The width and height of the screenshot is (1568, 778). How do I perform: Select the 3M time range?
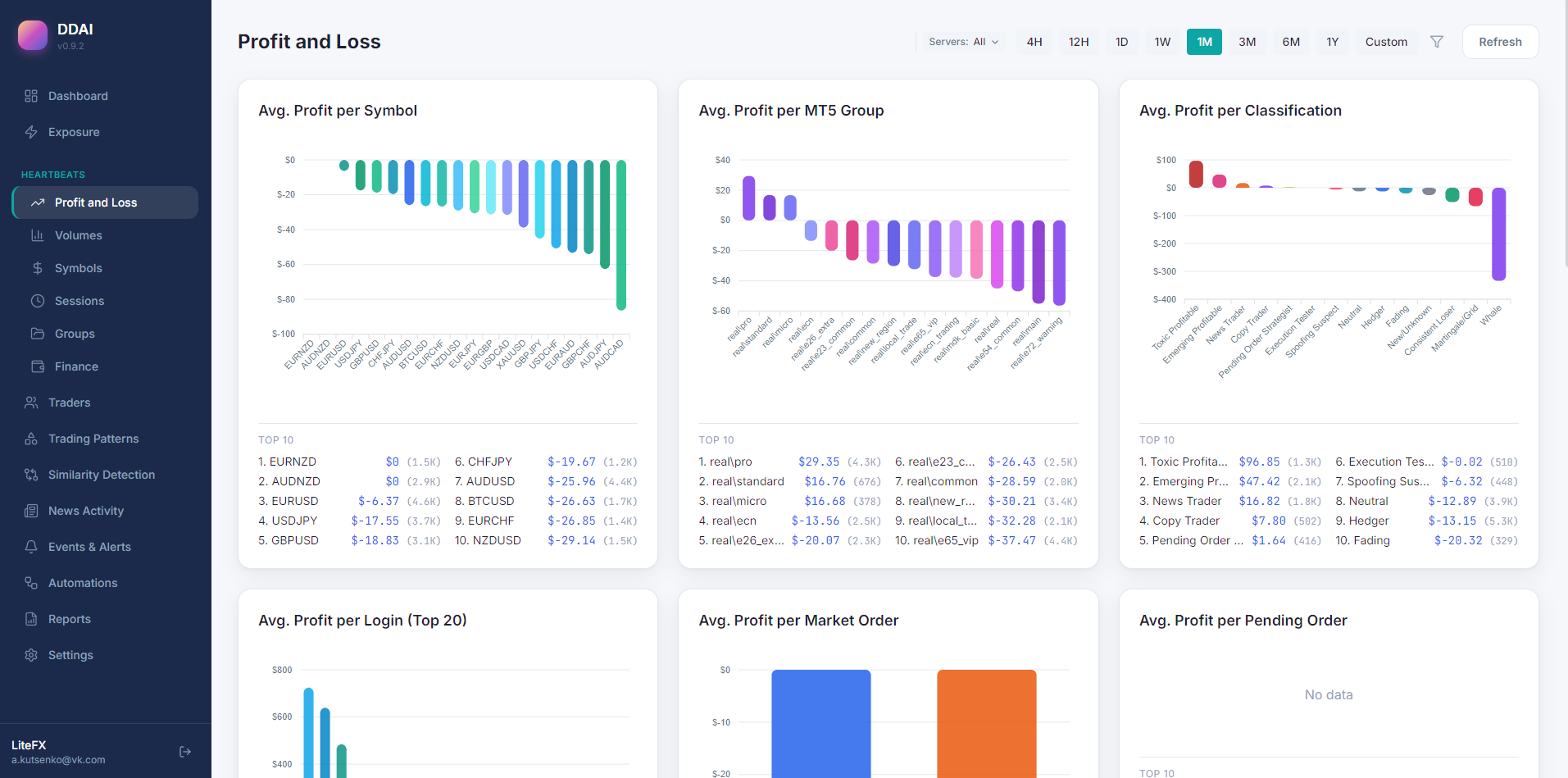click(1247, 42)
